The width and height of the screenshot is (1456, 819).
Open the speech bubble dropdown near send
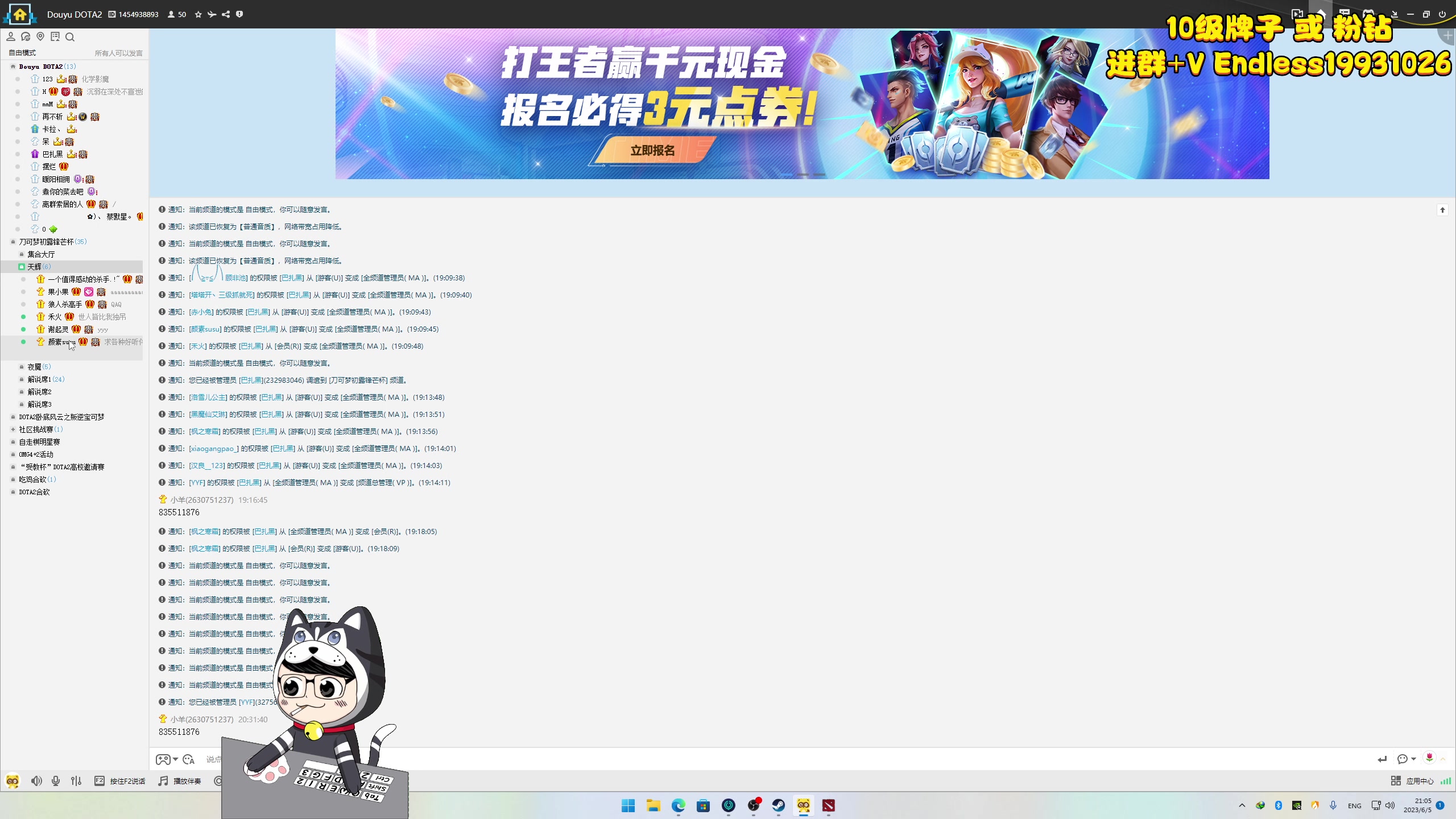1407,759
